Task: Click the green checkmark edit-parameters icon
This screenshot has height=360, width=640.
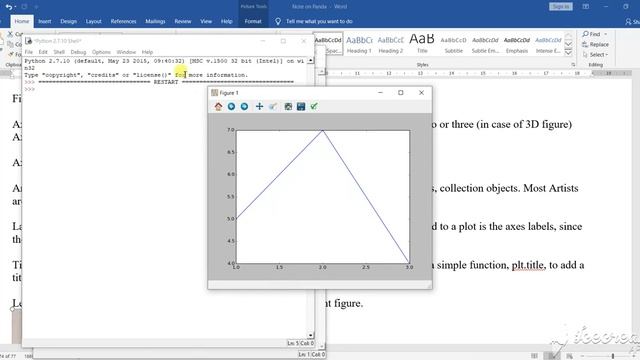Action: 314,107
